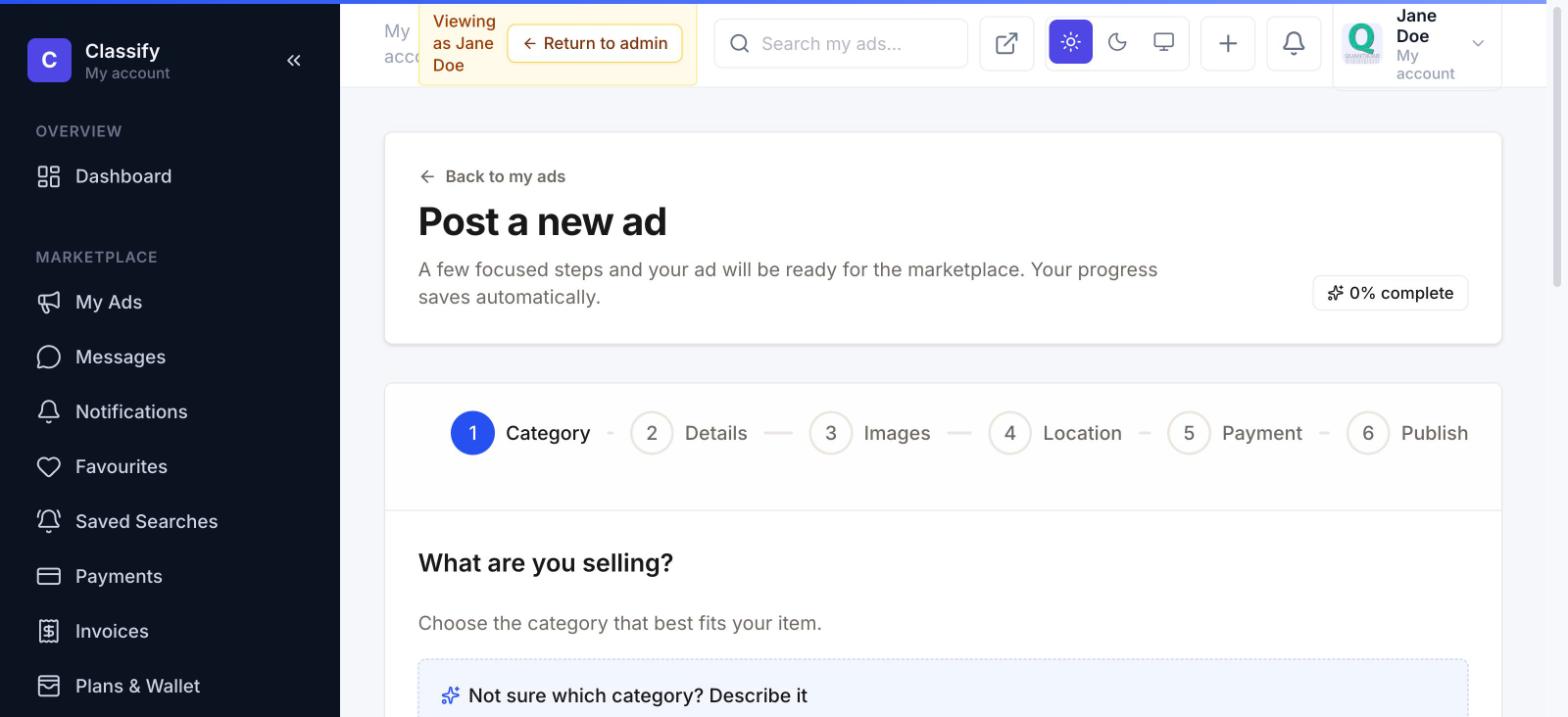Click "Not sure which category? Describe it"
Viewport: 1568px width, 717px height.
click(637, 696)
